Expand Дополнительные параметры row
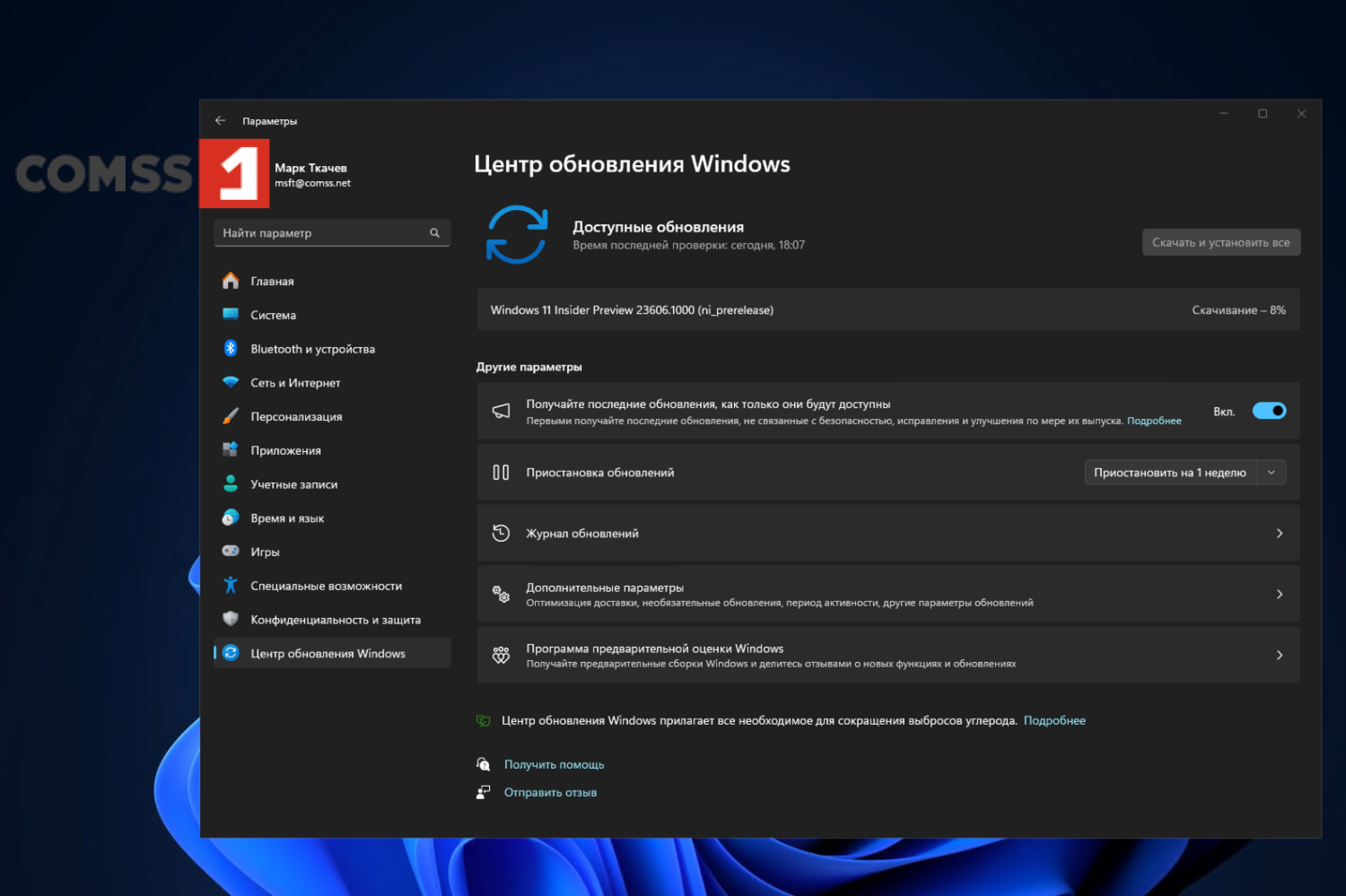Viewport: 1346px width, 896px height. point(1280,594)
